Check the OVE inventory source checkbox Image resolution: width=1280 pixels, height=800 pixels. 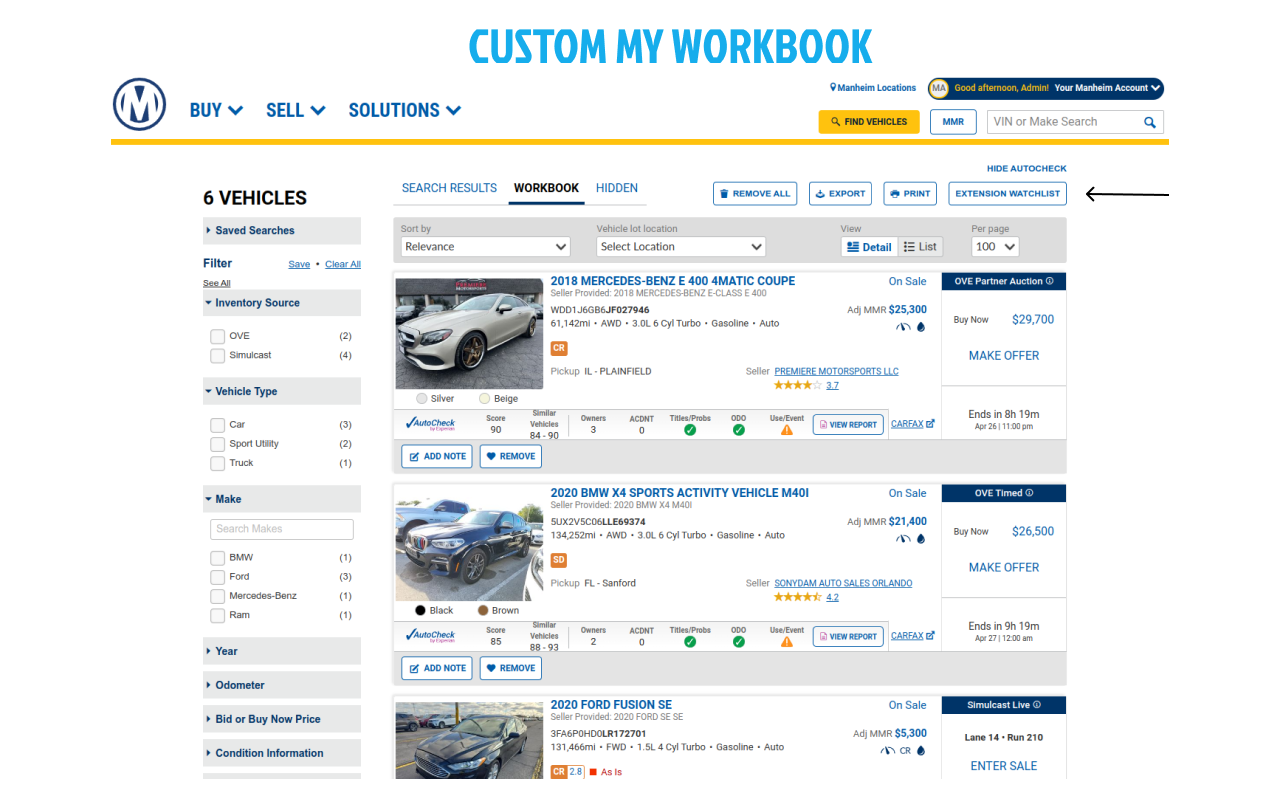click(217, 337)
